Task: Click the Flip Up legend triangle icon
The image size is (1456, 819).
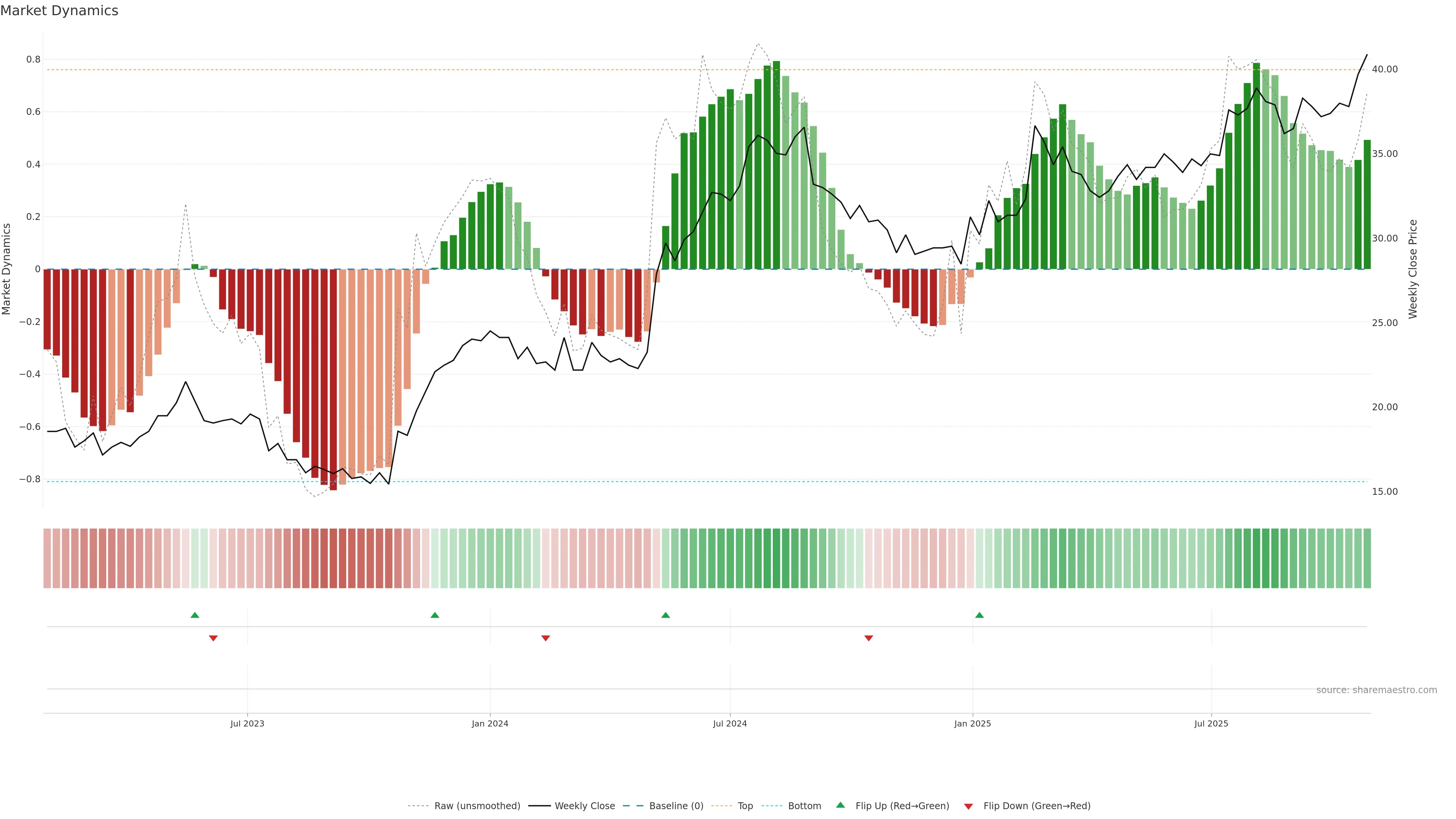Action: pos(841,805)
